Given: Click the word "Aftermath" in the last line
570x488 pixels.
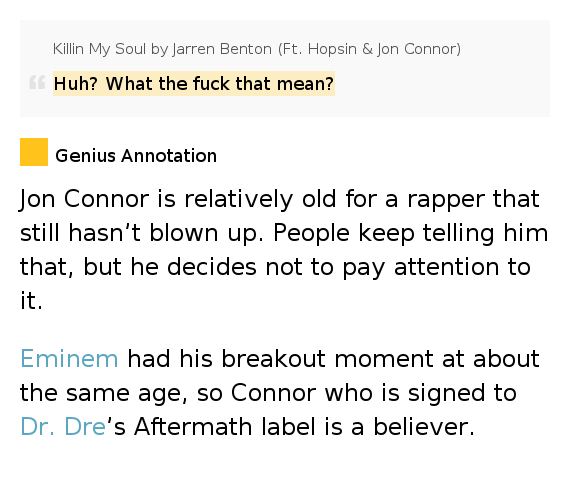Looking at the screenshot, I should [193, 427].
